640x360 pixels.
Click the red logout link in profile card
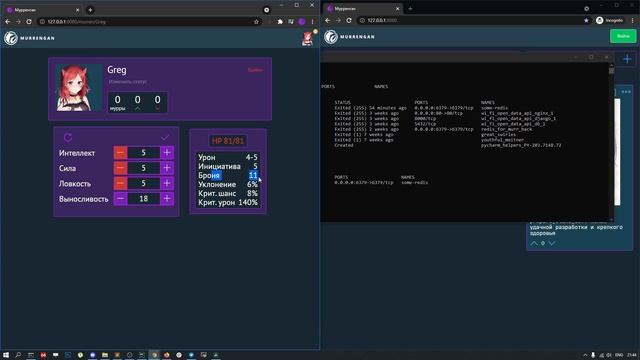coord(255,70)
